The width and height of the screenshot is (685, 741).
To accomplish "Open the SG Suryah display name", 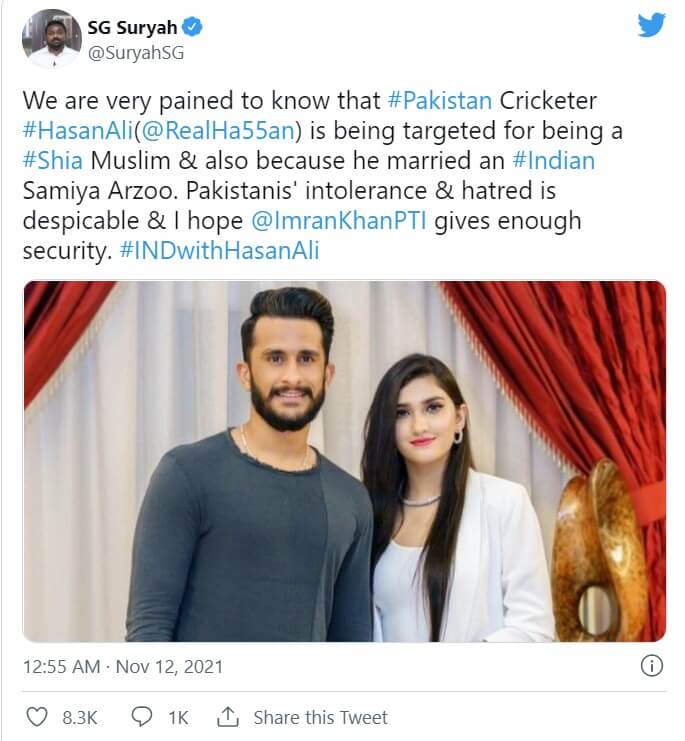I will coord(132,27).
